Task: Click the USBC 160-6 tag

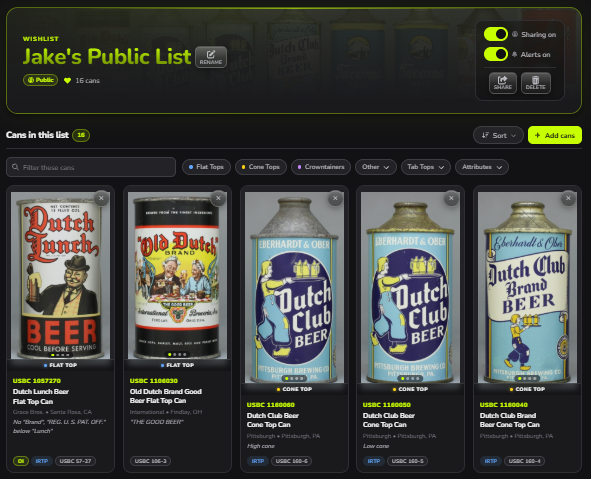Action: [291, 461]
